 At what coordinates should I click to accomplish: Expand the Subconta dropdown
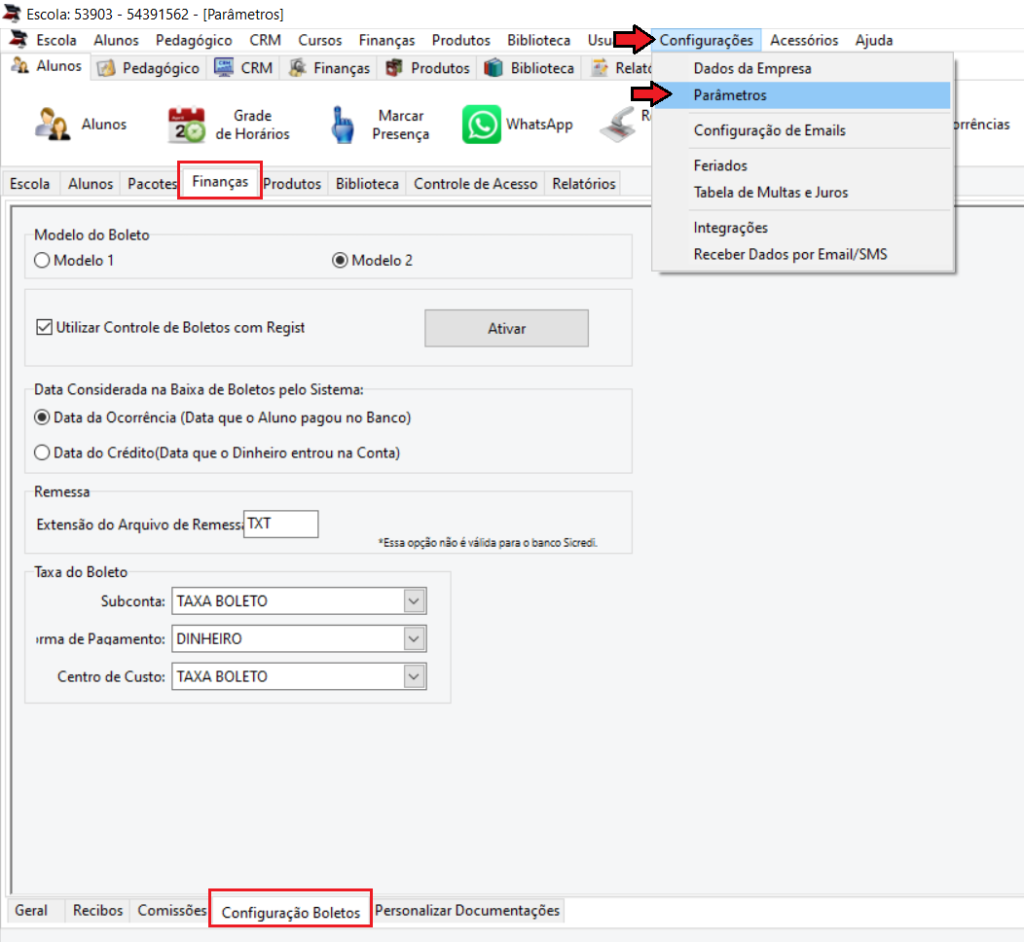point(414,601)
